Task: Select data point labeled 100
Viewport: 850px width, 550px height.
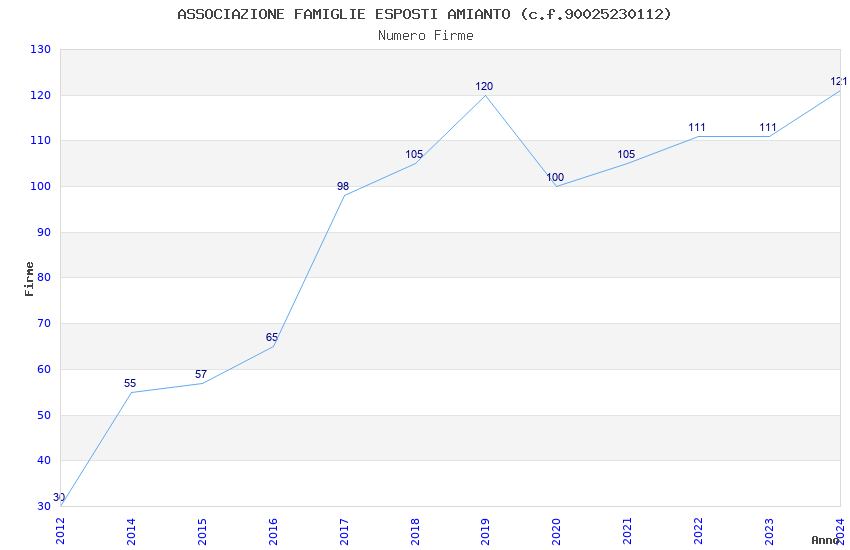Action: [x=555, y=177]
